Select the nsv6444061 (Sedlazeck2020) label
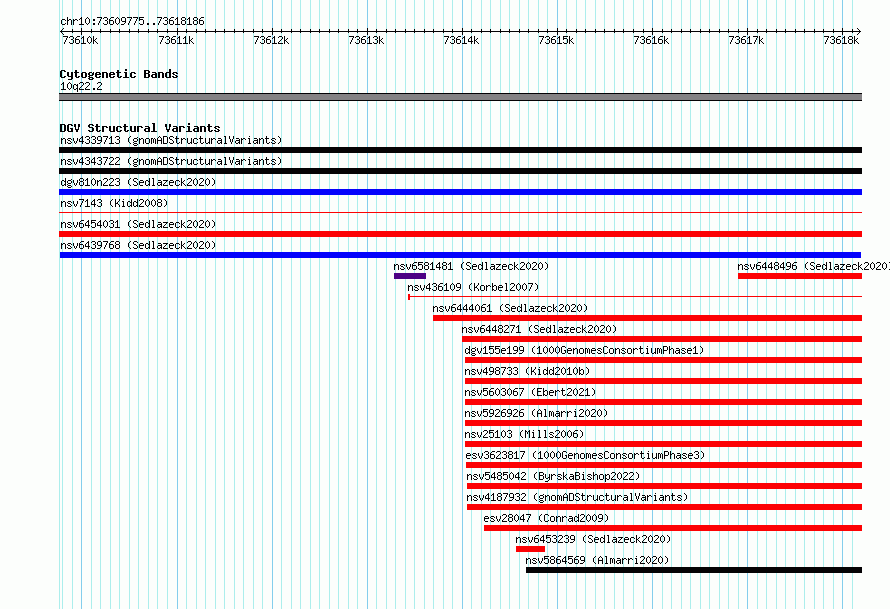The image size is (890, 609). click(510, 308)
